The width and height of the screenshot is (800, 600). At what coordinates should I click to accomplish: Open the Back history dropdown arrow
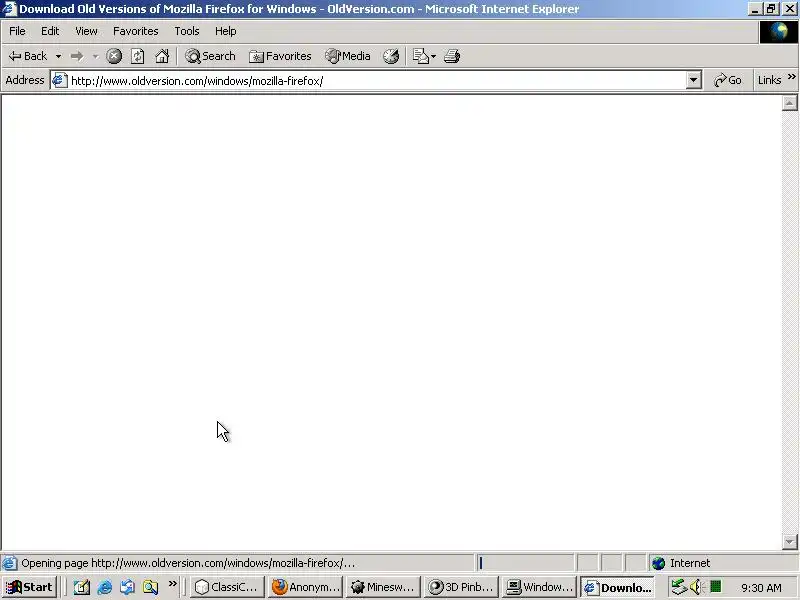click(x=58, y=56)
